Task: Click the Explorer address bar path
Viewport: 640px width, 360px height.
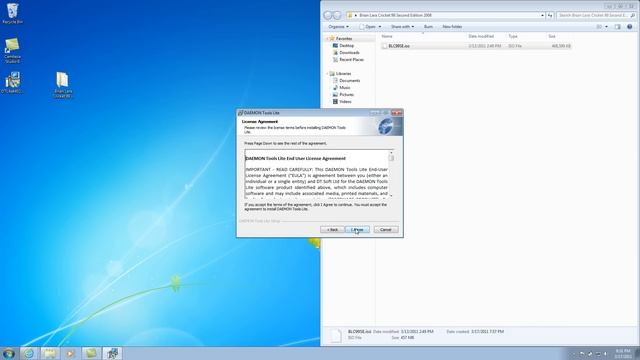Action: pos(395,16)
